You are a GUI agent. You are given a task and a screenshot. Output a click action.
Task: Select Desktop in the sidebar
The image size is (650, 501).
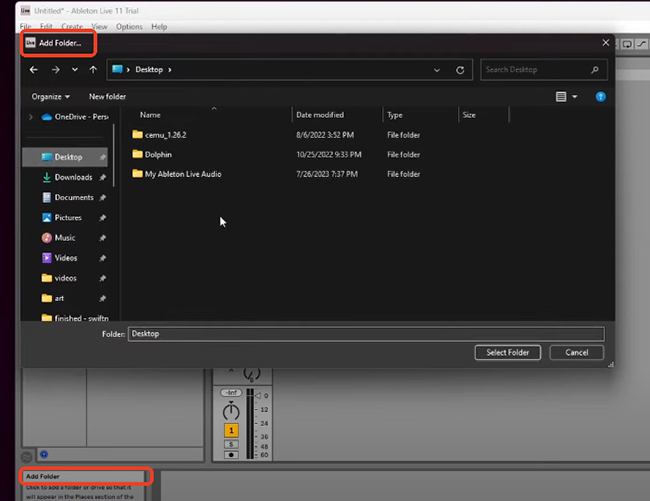pos(65,157)
